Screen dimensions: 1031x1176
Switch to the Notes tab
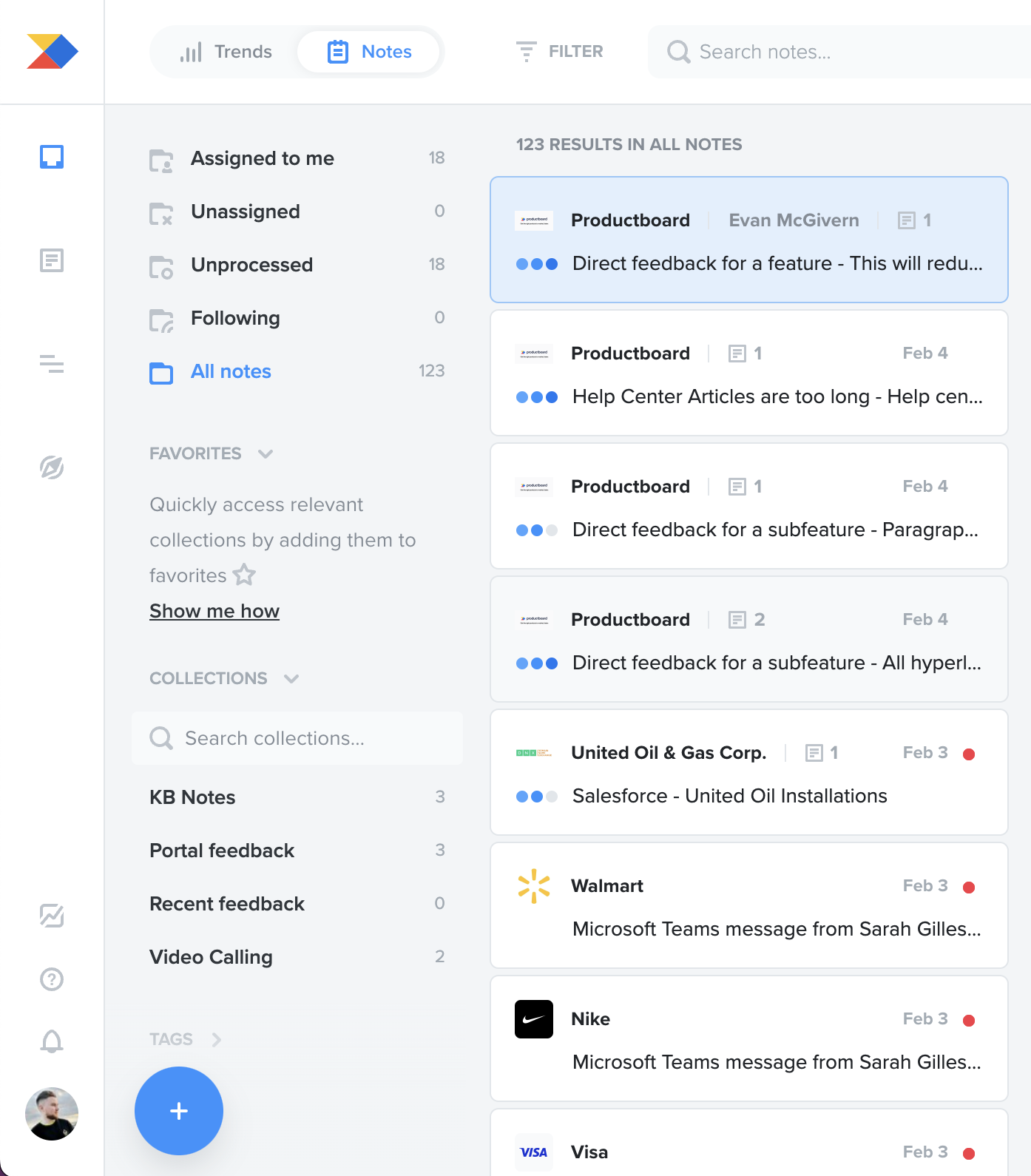[369, 52]
